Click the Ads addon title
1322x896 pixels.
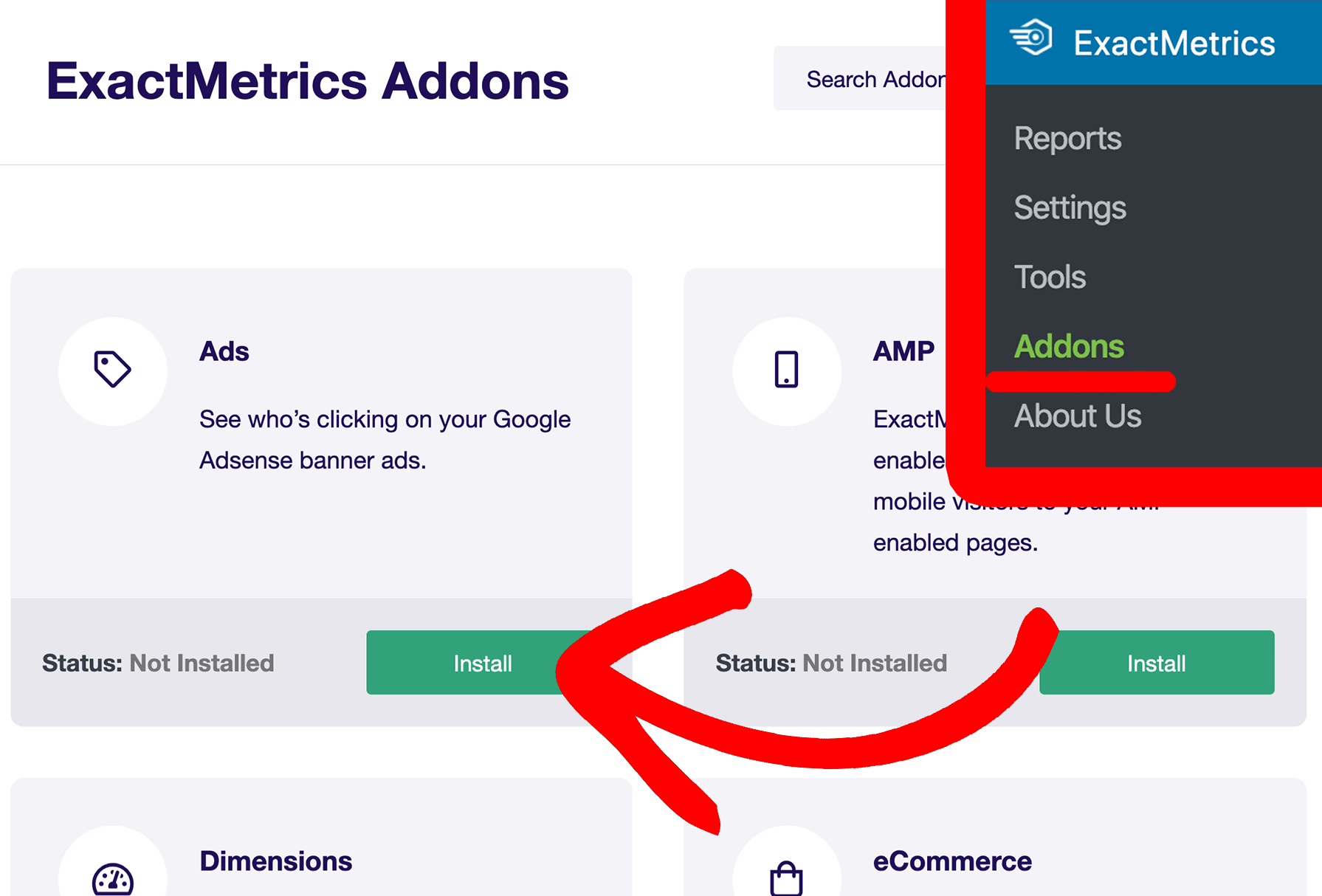point(224,351)
